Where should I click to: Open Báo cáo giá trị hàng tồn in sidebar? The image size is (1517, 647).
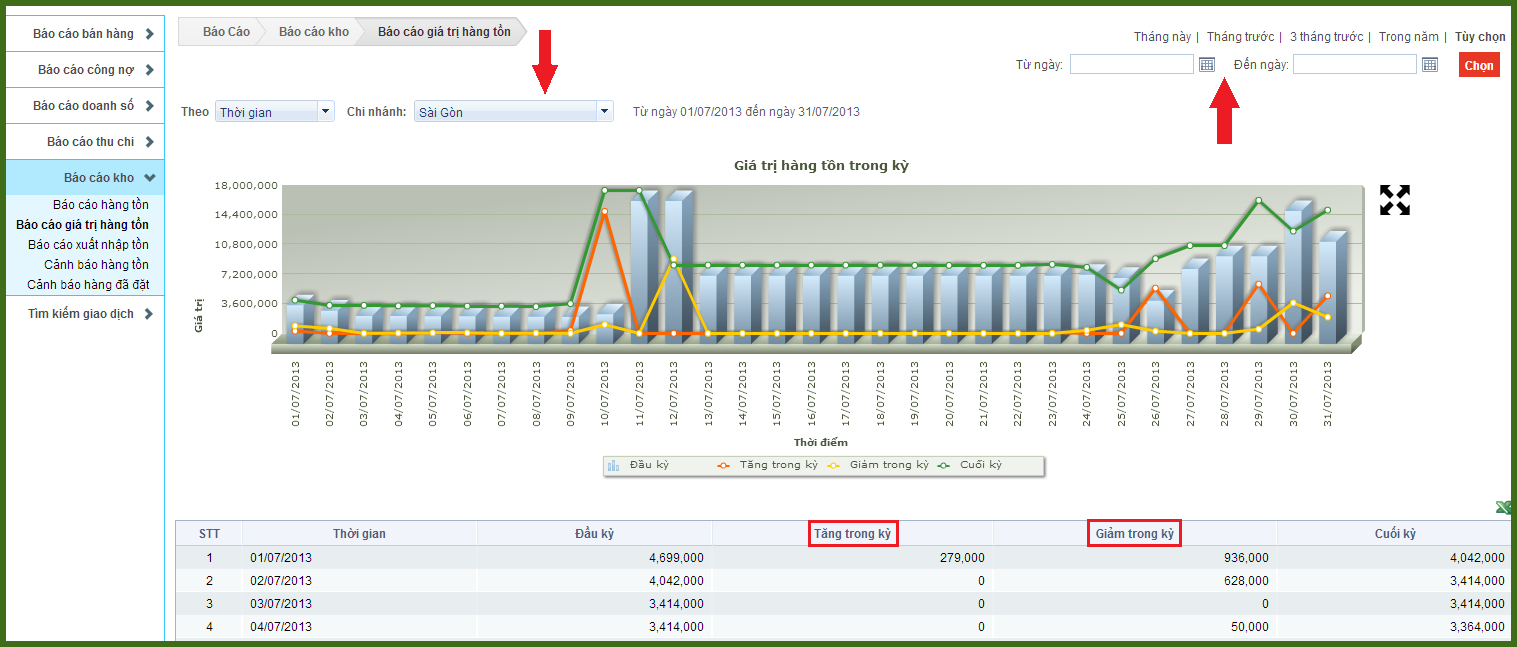pyautogui.click(x=83, y=225)
